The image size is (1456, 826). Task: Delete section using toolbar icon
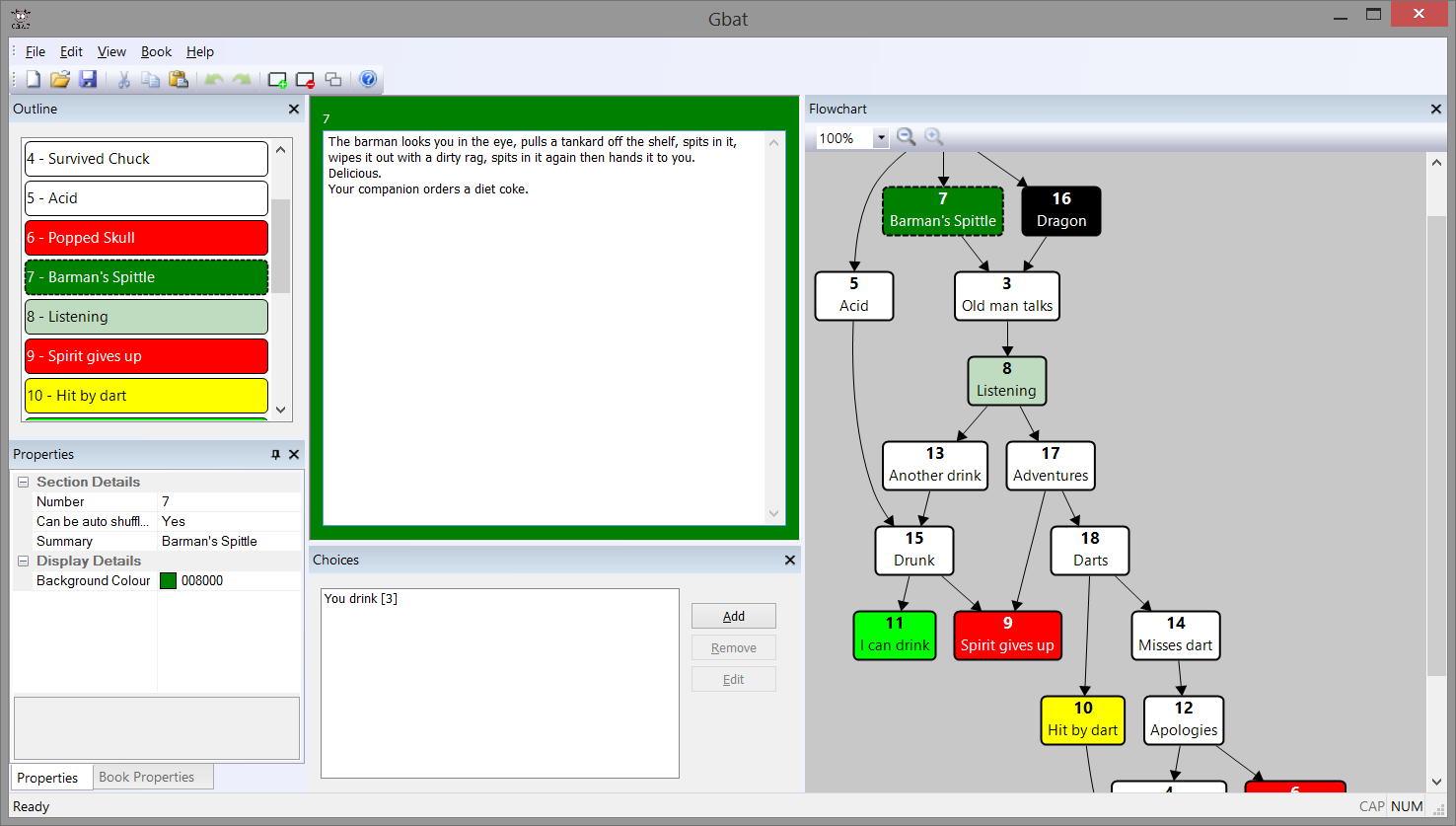306,80
